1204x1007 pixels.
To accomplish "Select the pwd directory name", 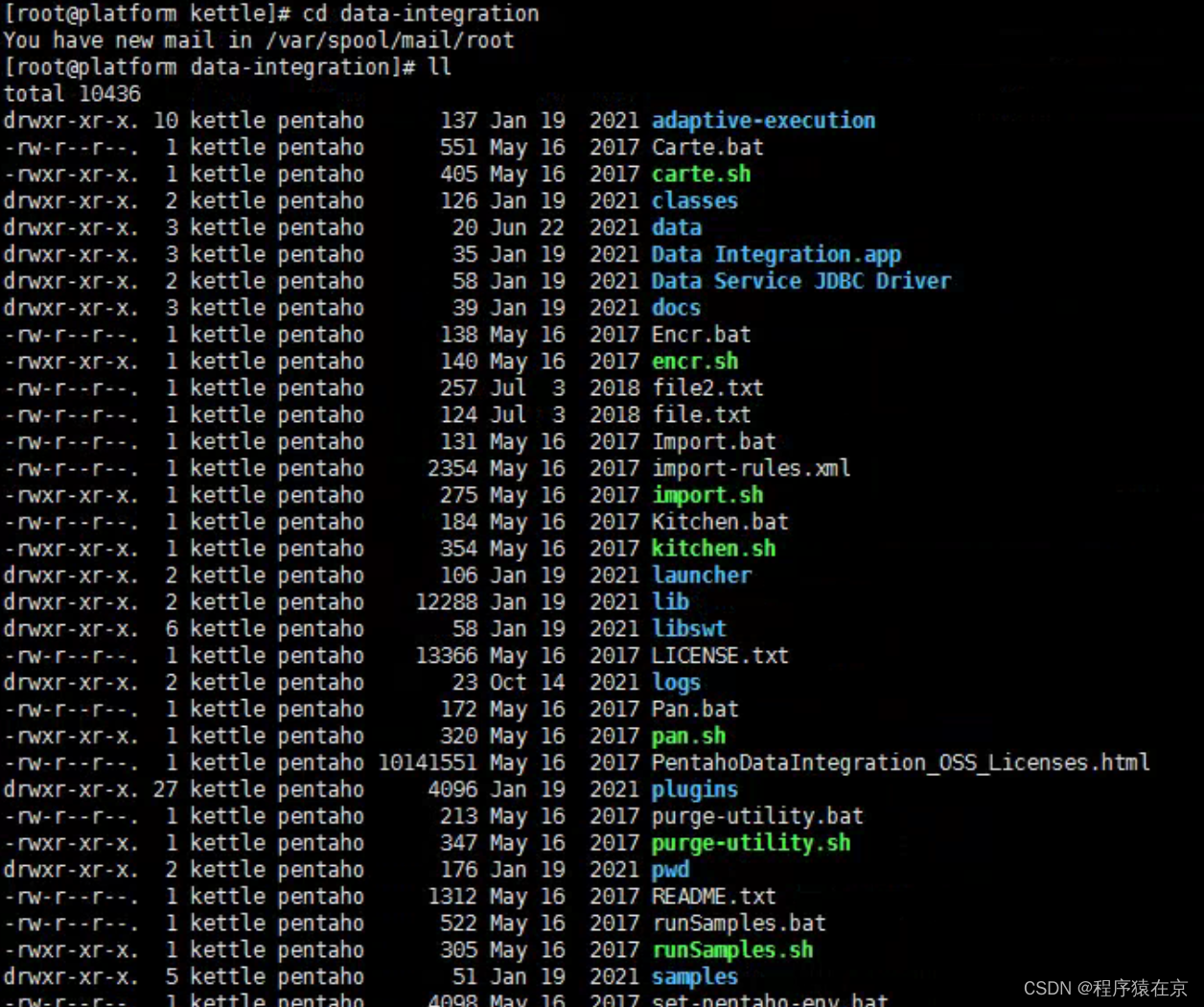I will tap(670, 870).
